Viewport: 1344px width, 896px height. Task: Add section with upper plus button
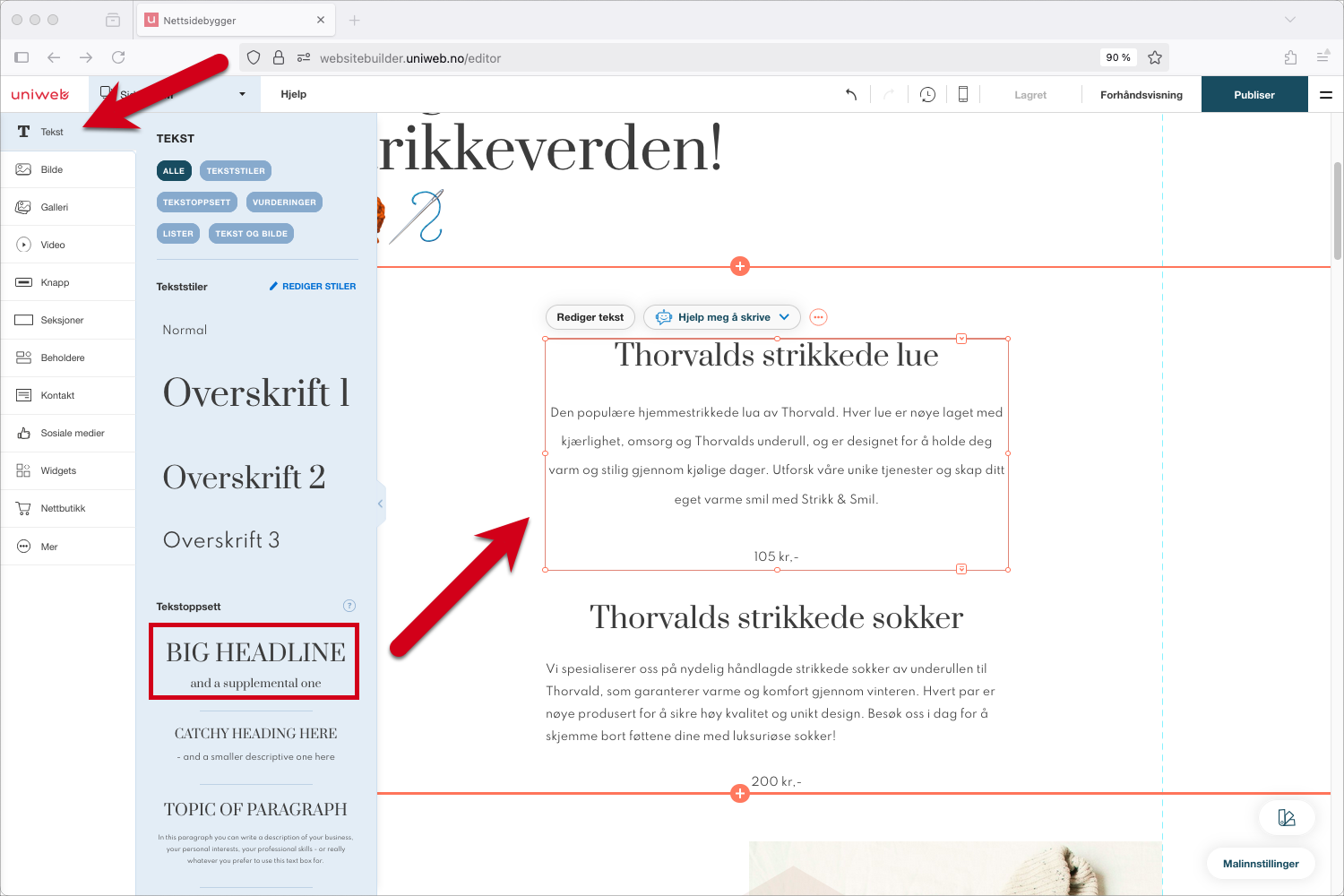[740, 266]
